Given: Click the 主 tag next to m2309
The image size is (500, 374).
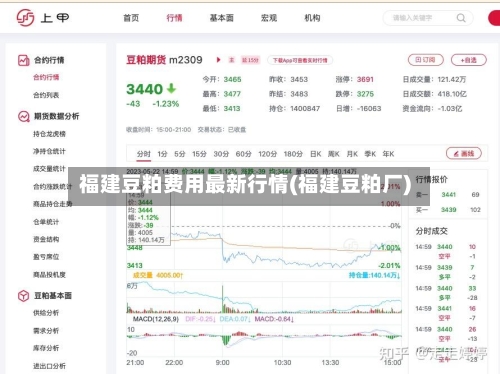Looking at the screenshot, I should (x=232, y=60).
